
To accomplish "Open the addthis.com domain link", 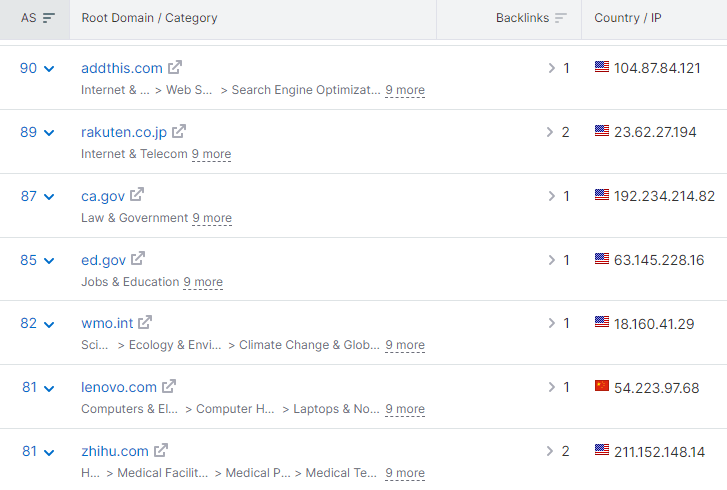I will (x=121, y=68).
